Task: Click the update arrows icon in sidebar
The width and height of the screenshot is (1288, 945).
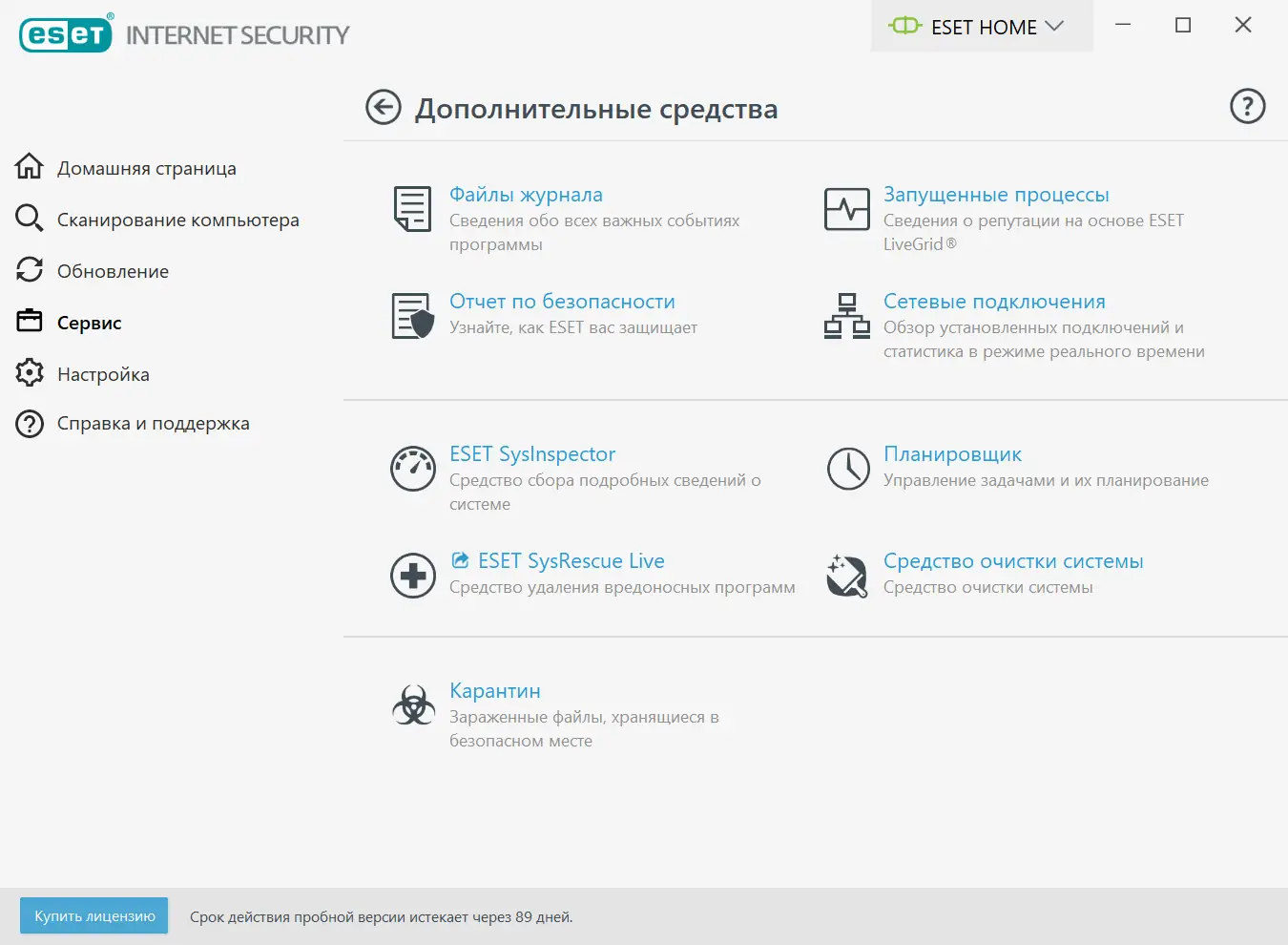Action: (x=30, y=270)
